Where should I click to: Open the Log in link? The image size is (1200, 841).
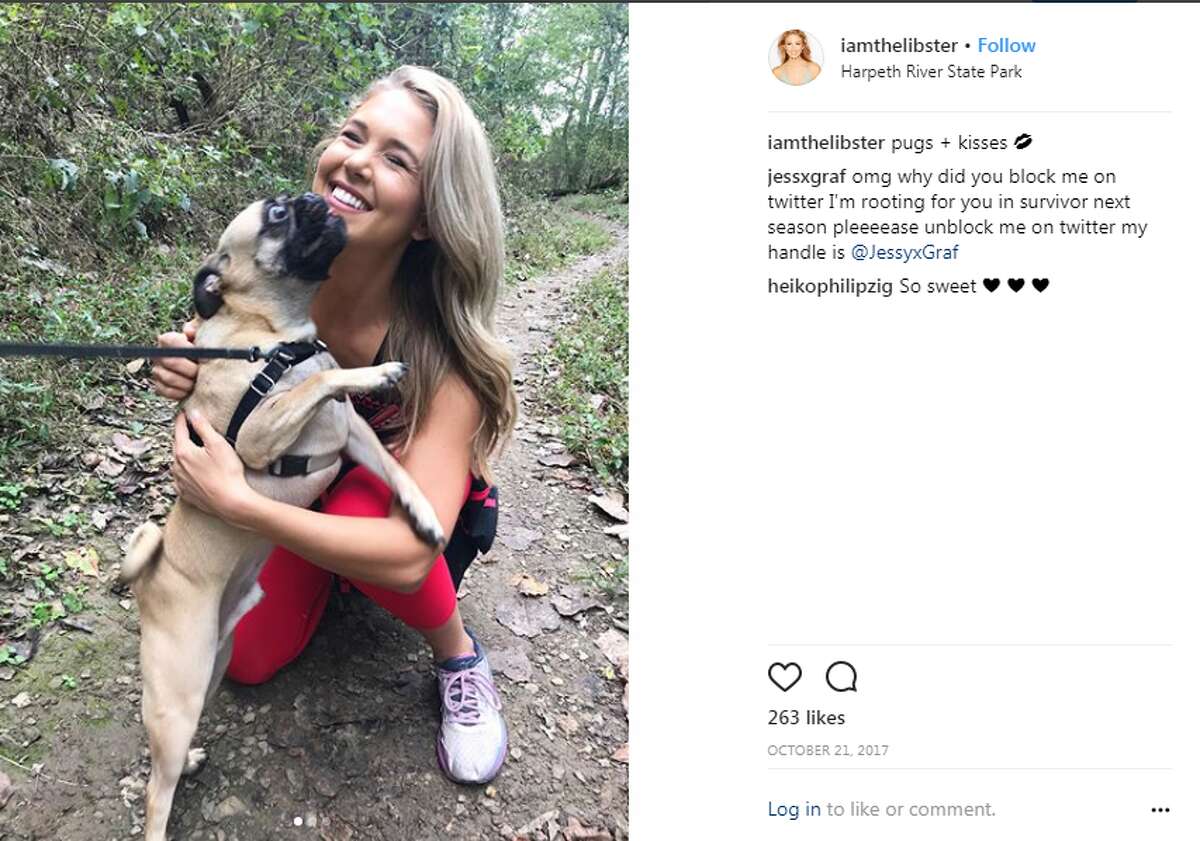(x=790, y=808)
